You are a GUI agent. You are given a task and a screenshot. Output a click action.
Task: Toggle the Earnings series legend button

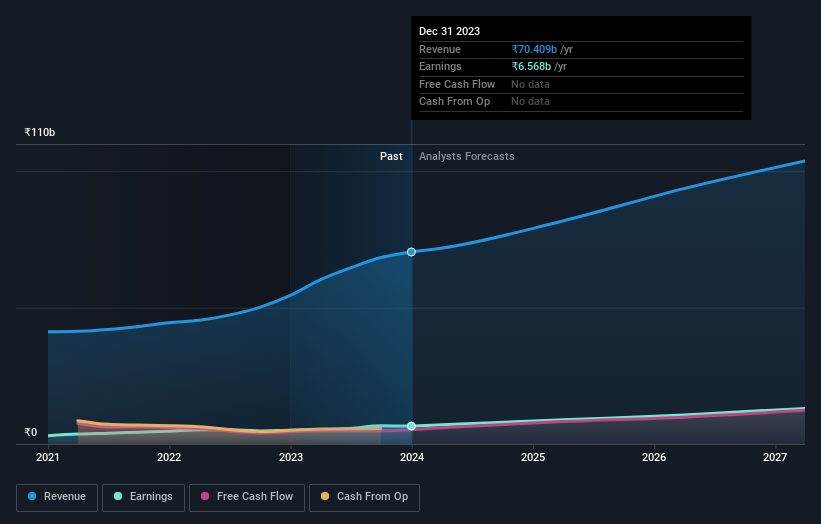(x=143, y=497)
